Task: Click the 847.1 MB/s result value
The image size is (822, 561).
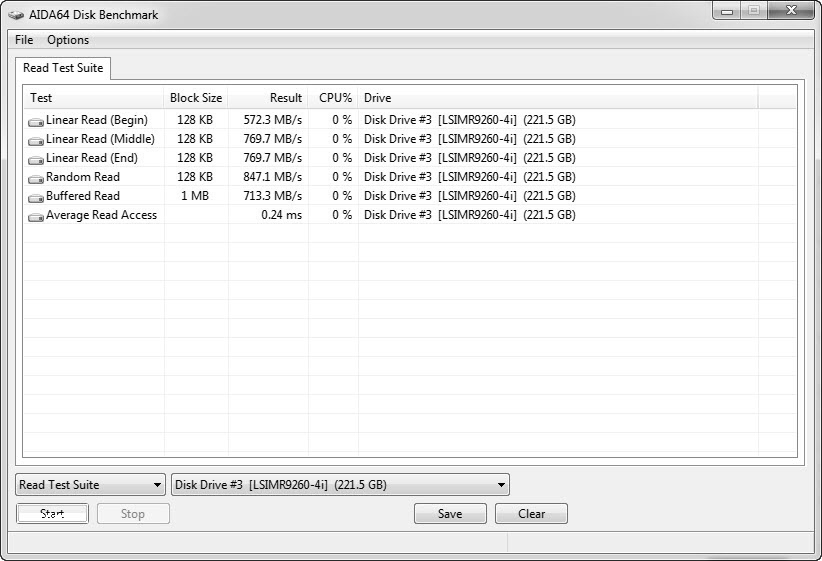Action: [x=273, y=177]
